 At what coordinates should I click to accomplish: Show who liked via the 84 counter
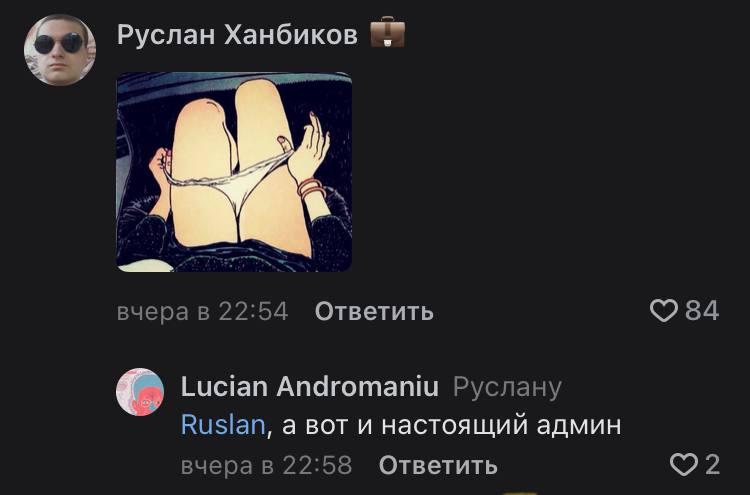(702, 311)
